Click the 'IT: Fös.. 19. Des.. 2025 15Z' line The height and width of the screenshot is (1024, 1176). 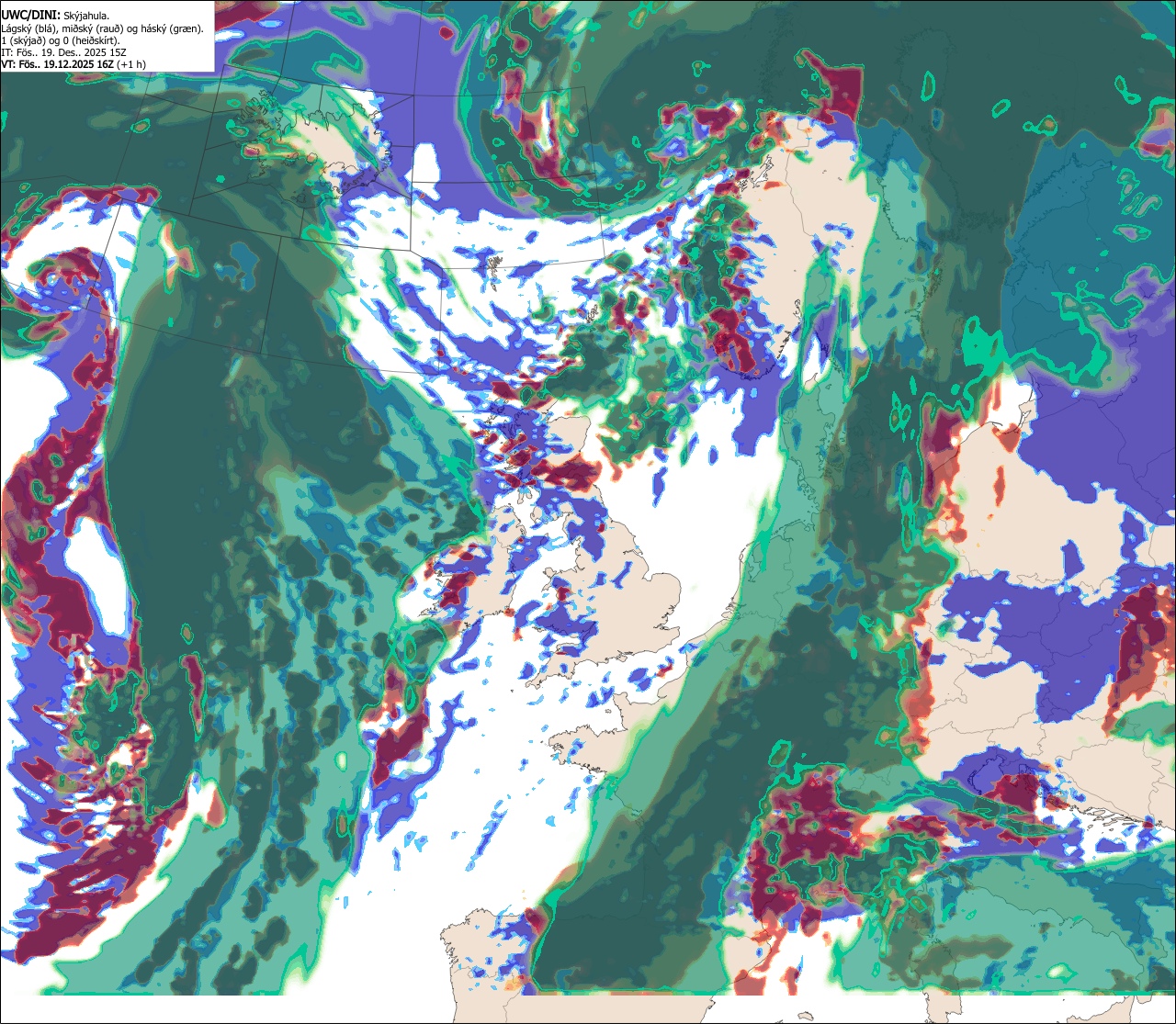[x=63, y=52]
